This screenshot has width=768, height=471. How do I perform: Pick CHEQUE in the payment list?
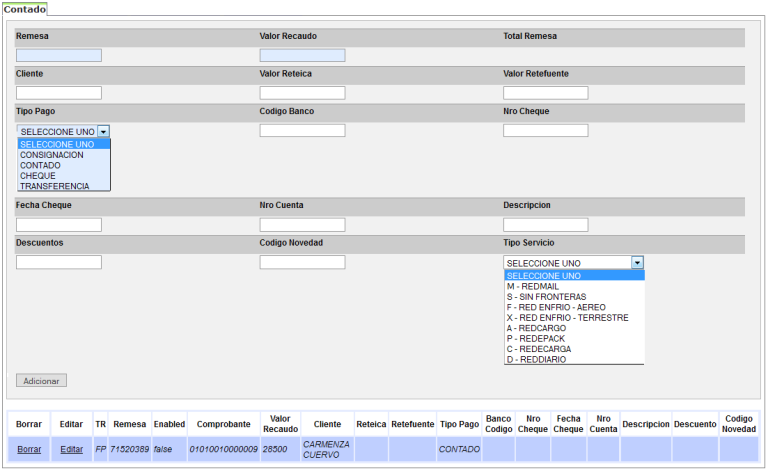click(38, 176)
